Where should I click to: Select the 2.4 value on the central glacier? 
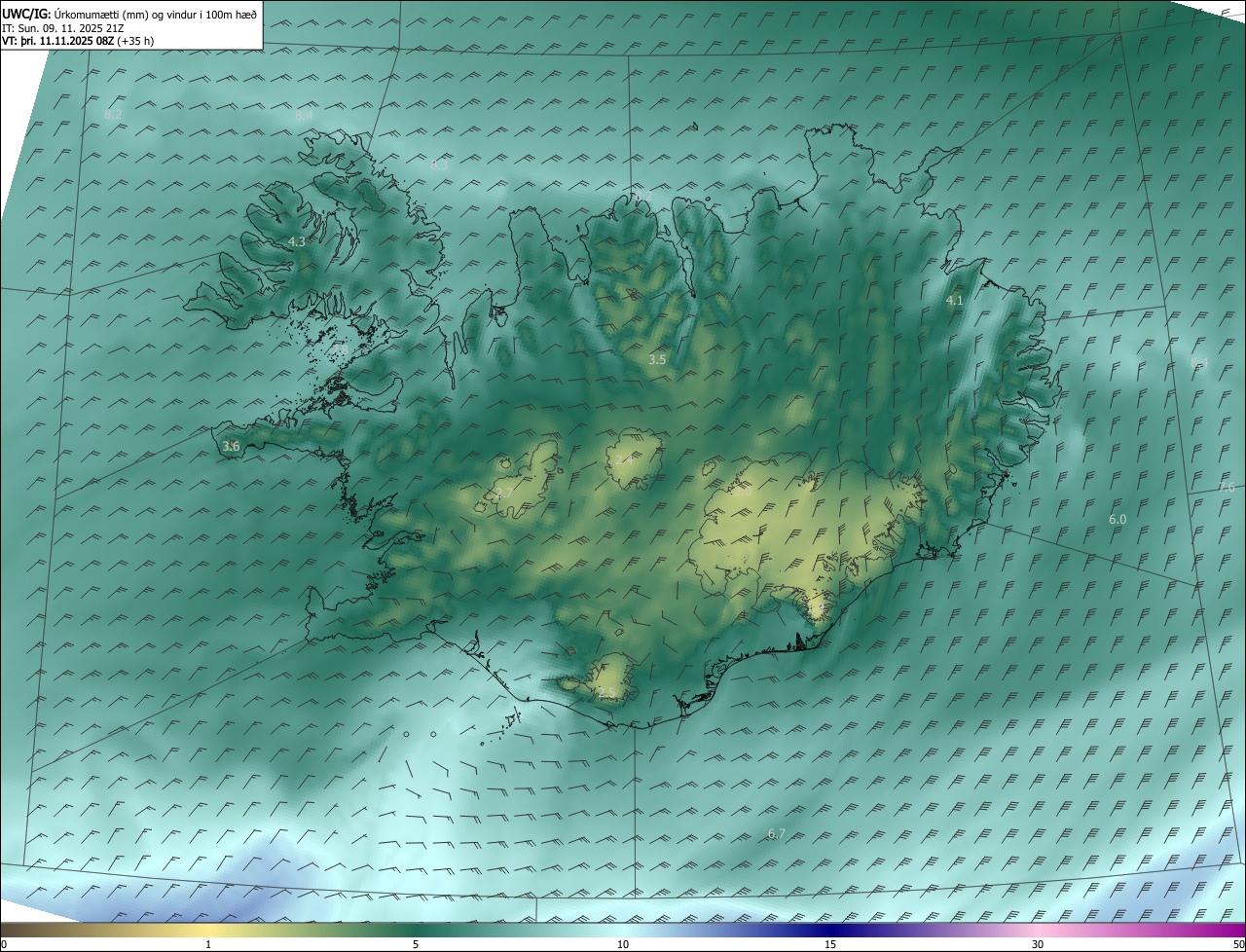pos(625,459)
